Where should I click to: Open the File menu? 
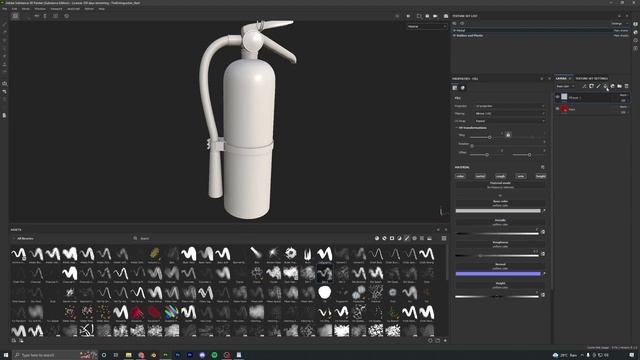tap(5, 9)
